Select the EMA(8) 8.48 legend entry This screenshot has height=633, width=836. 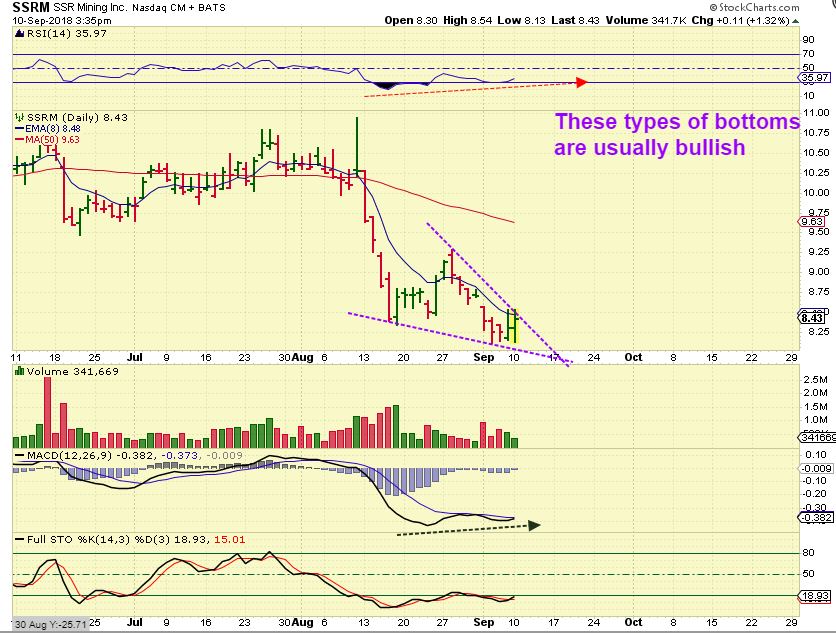[x=48, y=129]
